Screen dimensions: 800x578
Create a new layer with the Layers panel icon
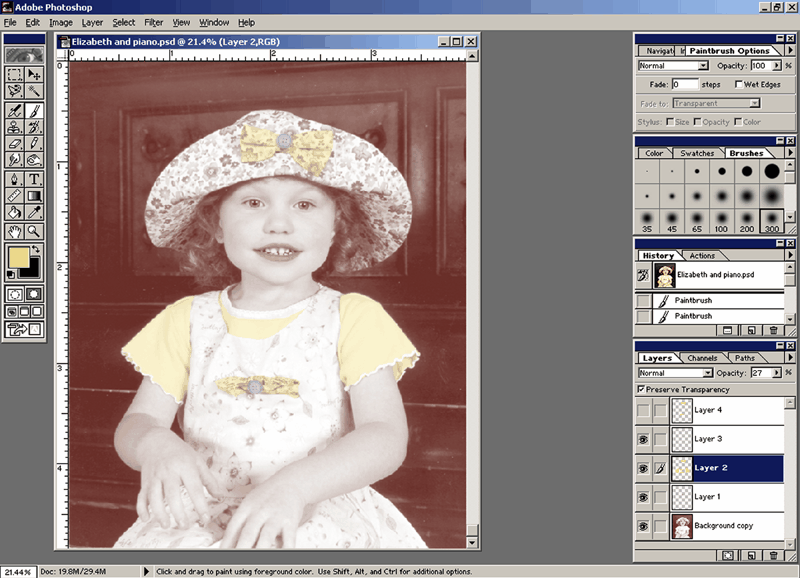click(750, 554)
